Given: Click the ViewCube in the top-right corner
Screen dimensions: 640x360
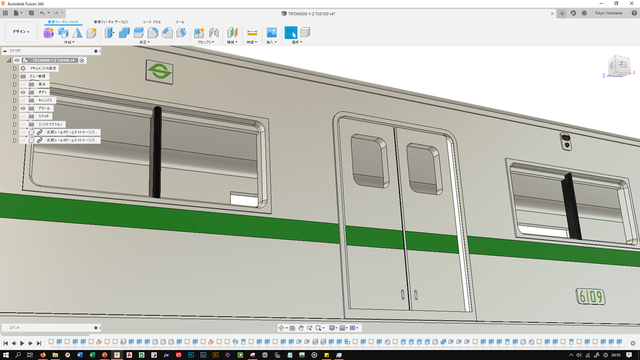Looking at the screenshot, I should click(x=619, y=65).
